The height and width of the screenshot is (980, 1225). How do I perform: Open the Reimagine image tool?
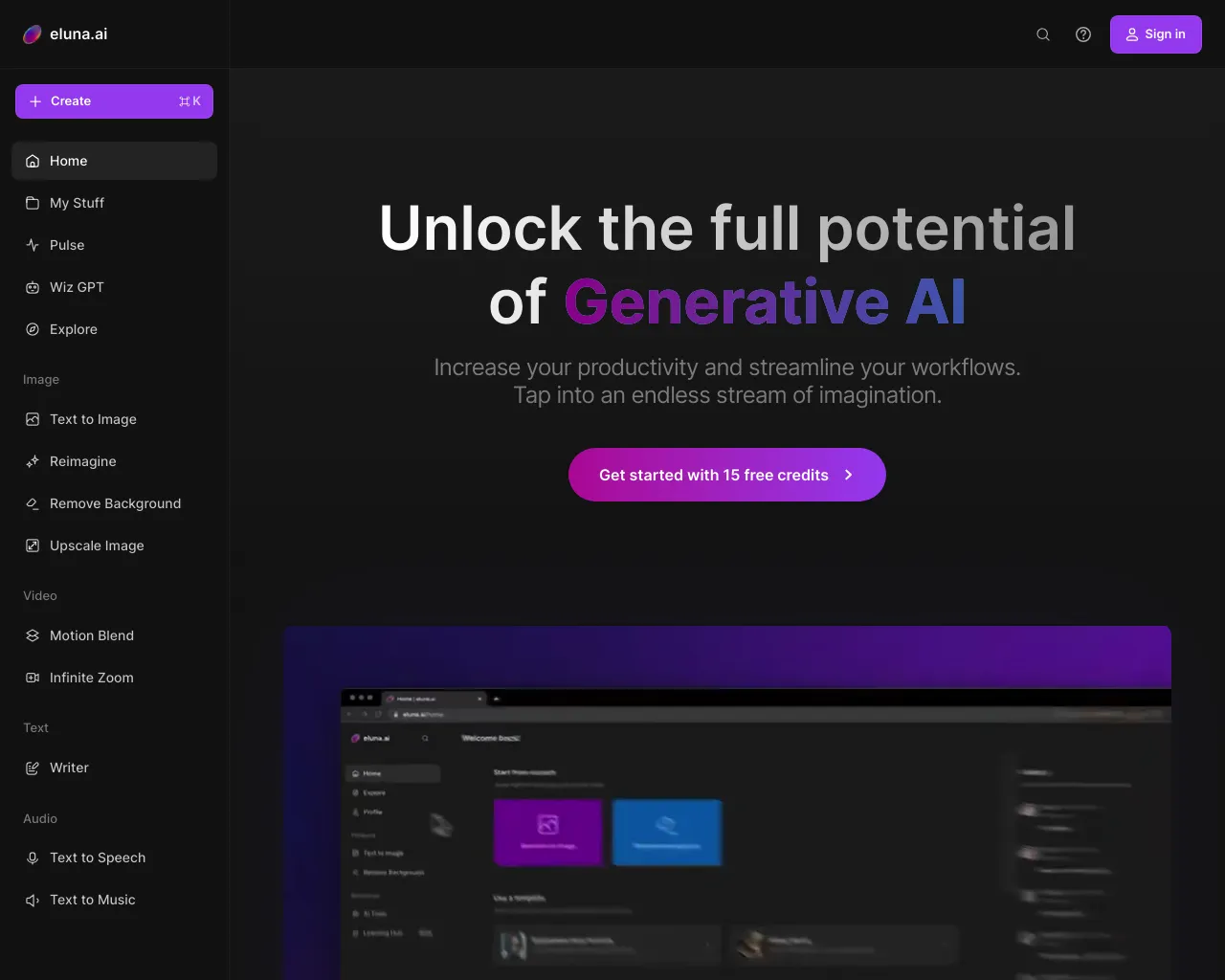coord(83,461)
